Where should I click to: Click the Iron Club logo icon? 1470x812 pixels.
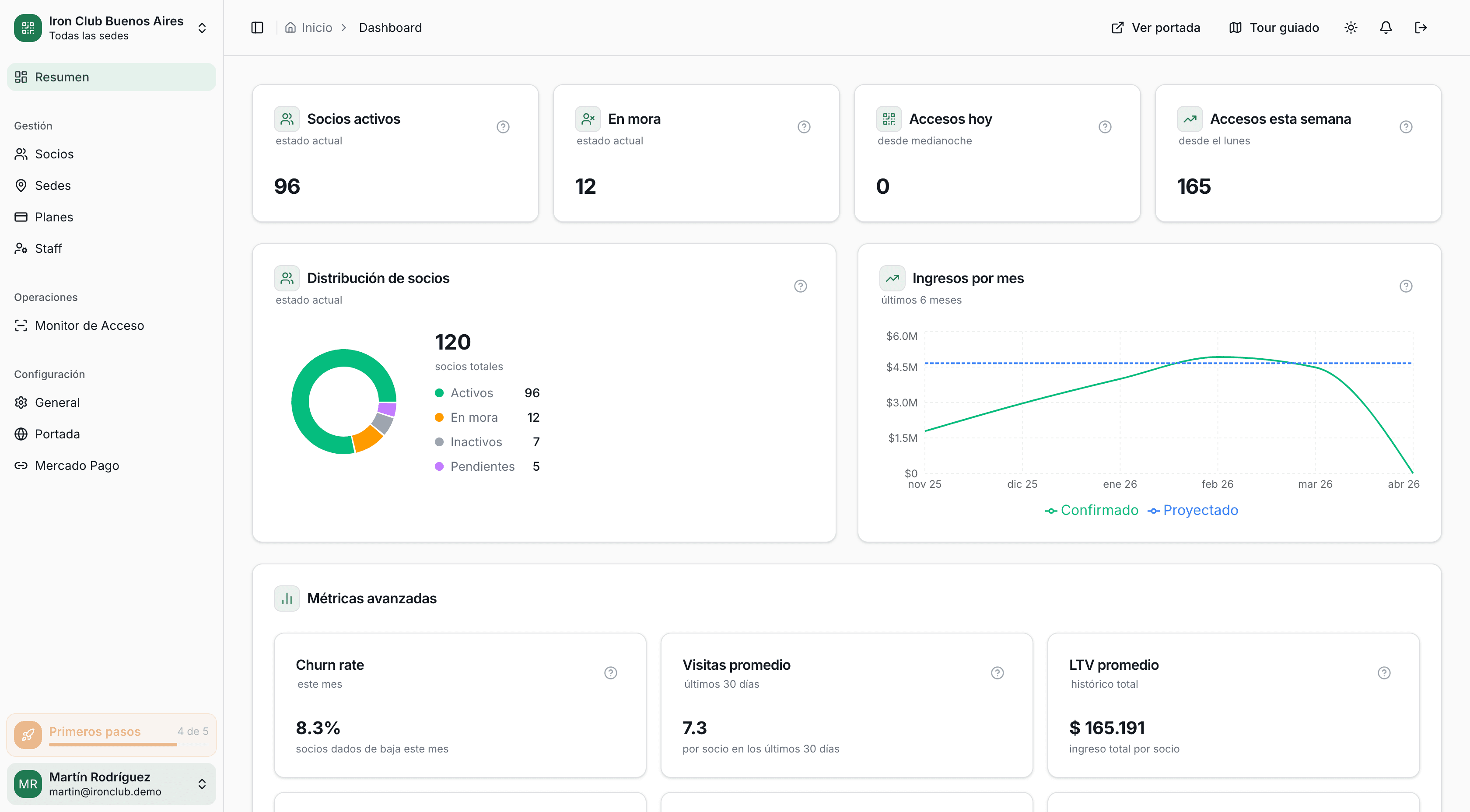[x=28, y=28]
